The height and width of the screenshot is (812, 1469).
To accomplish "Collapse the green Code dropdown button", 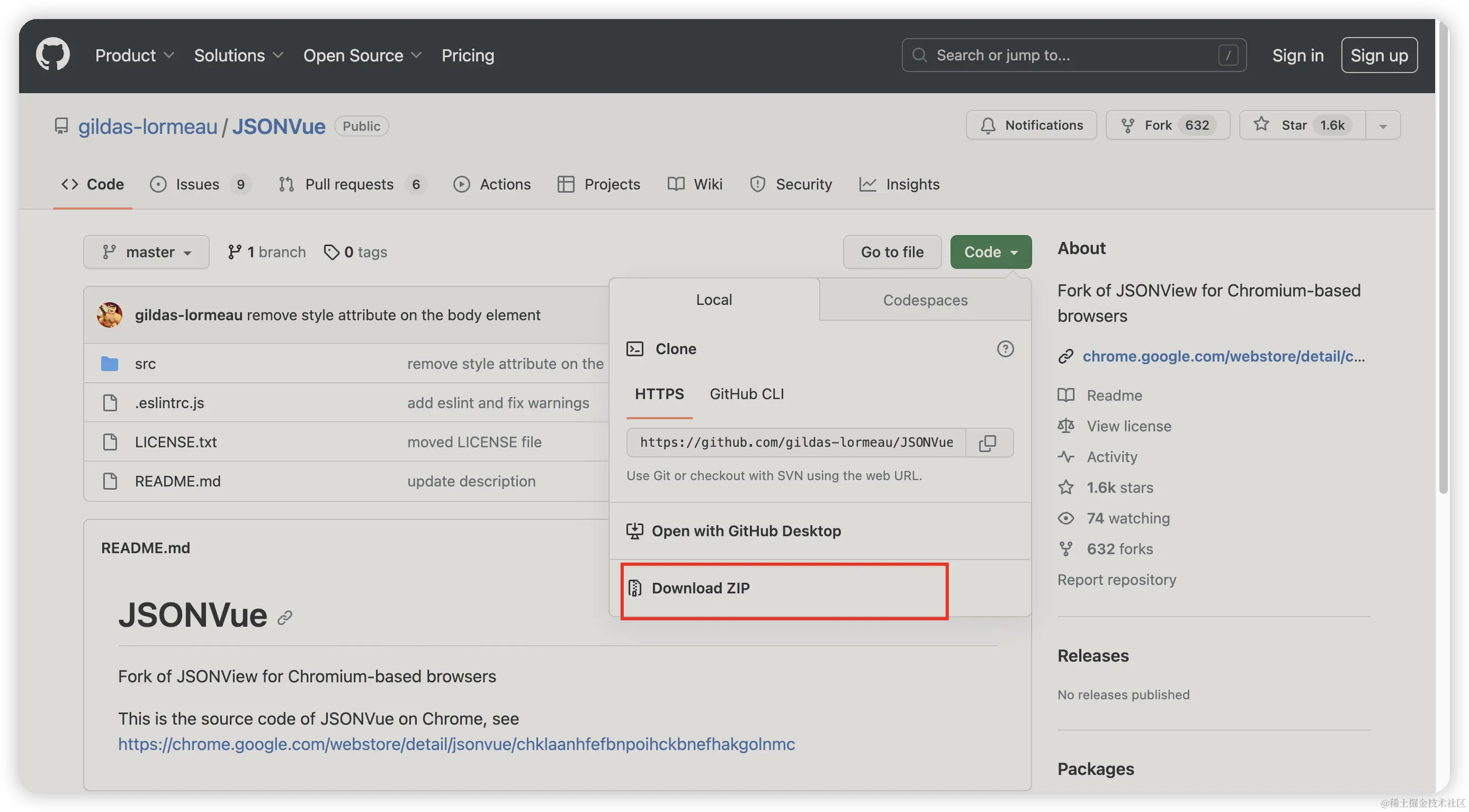I will pos(991,252).
